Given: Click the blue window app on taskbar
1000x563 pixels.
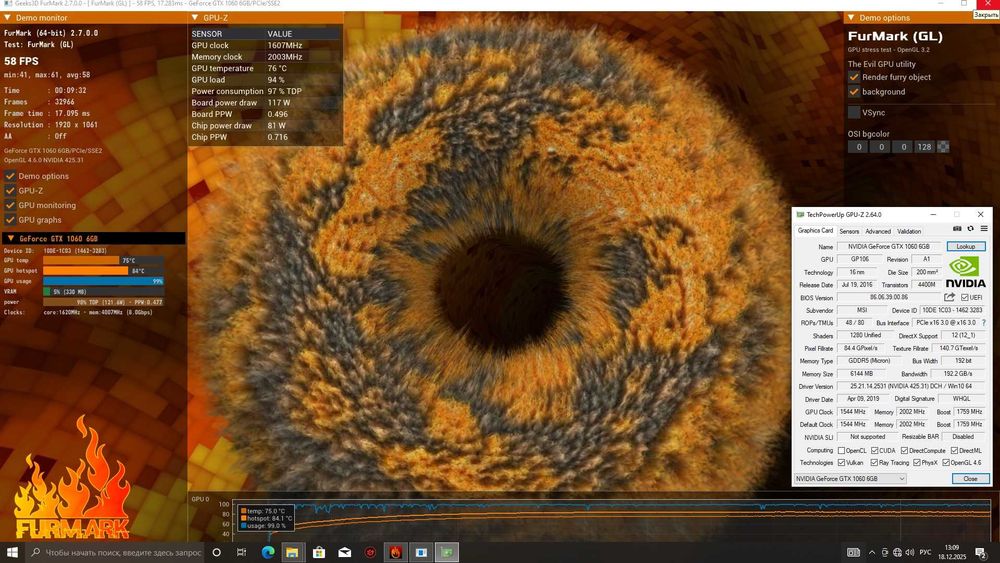Looking at the screenshot, I should 421,552.
